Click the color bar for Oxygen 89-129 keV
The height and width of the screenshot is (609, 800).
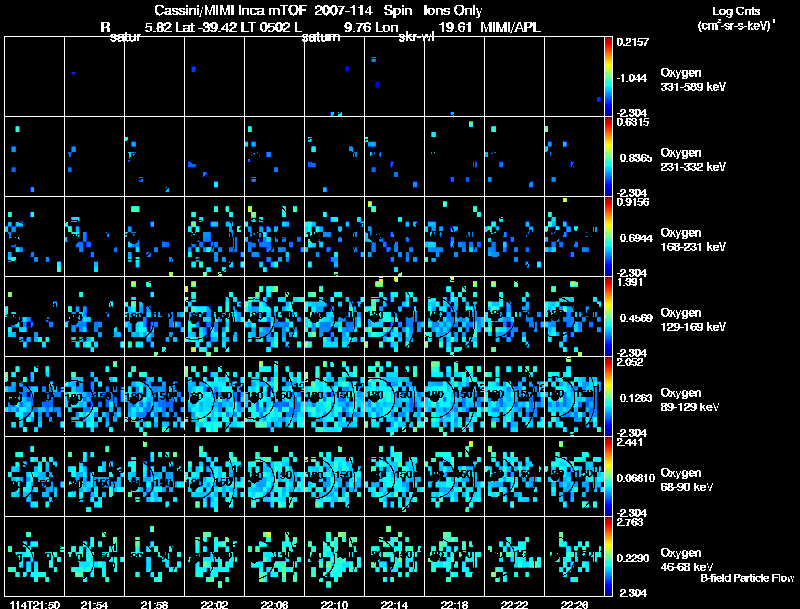pos(610,397)
